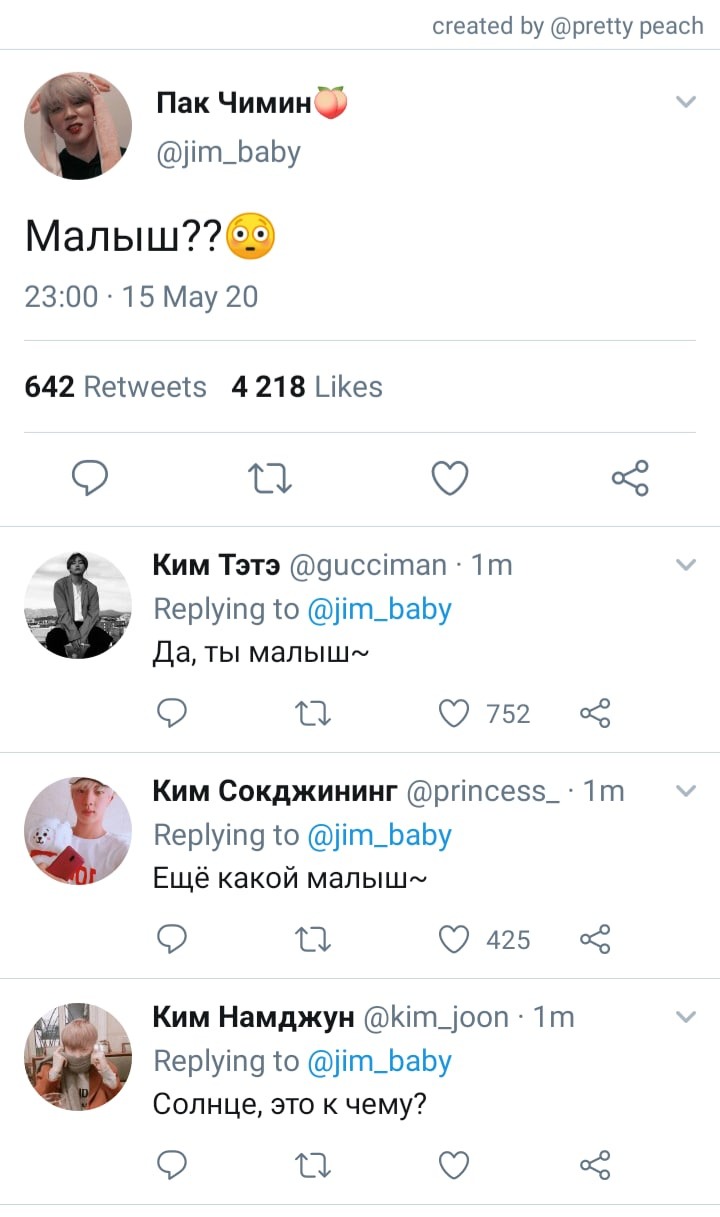View the 4 218 Likes list
Viewport: 720px width, 1217px height.
(307, 387)
